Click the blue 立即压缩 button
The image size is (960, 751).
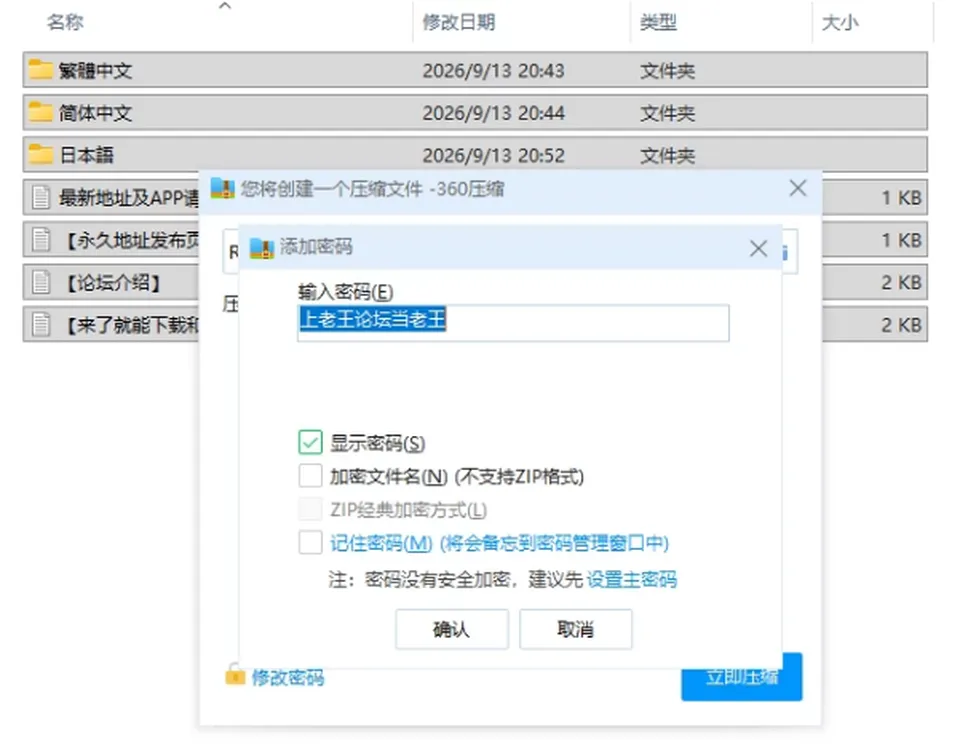(741, 676)
